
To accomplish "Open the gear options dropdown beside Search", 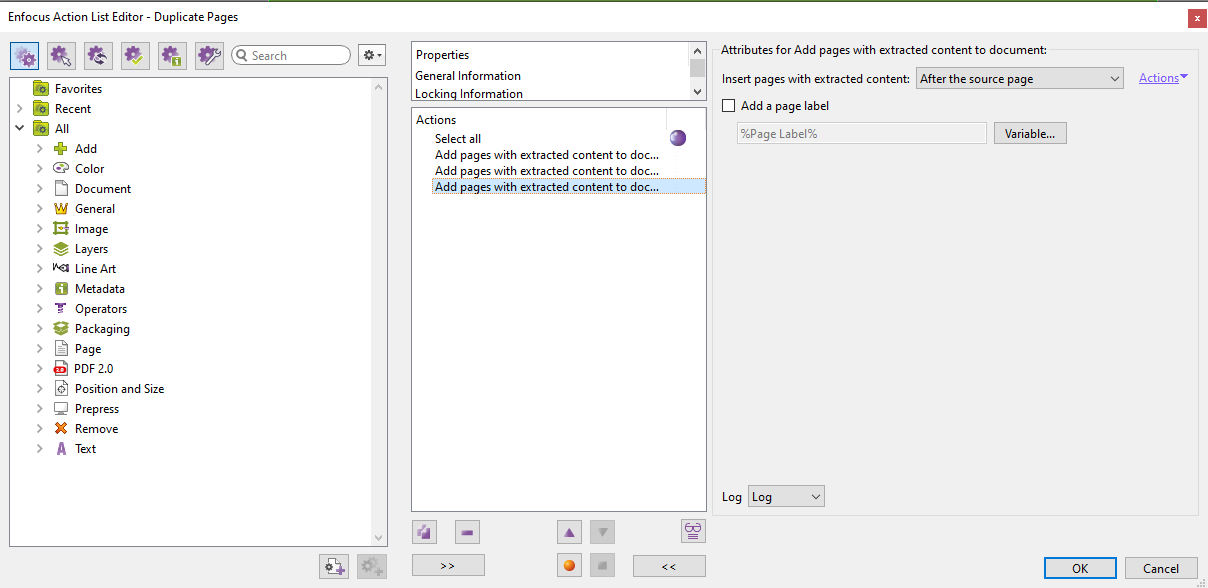I will [x=372, y=56].
